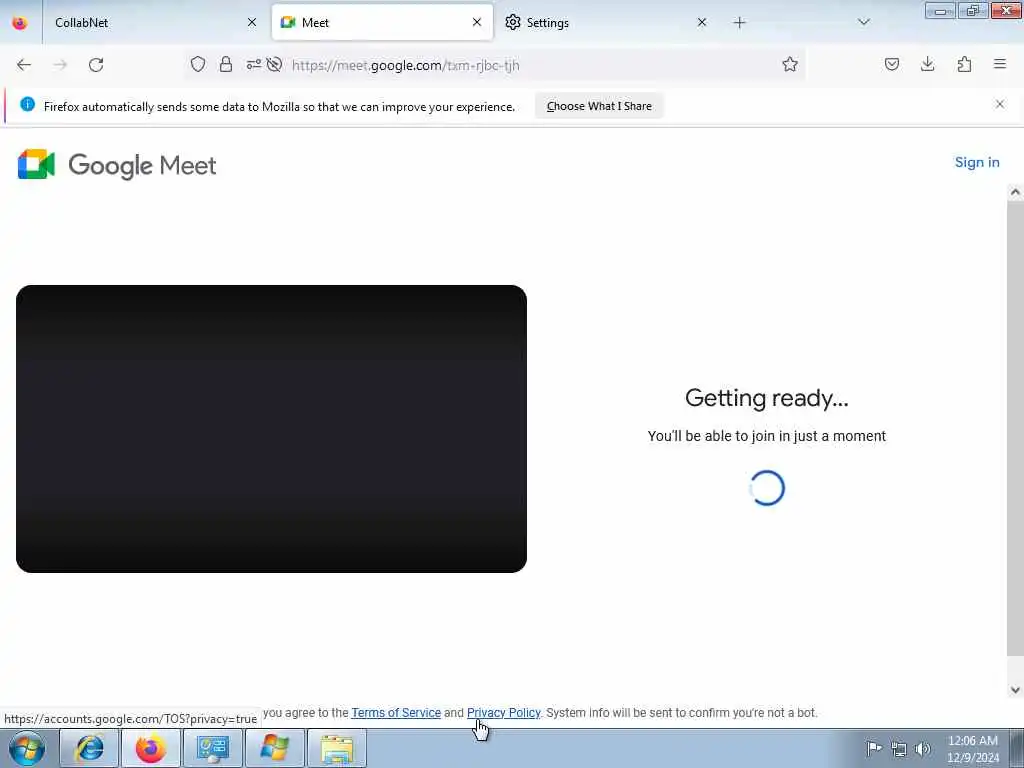Click the page scrollbar up arrow
Screen dimensions: 1024x768
1015,192
